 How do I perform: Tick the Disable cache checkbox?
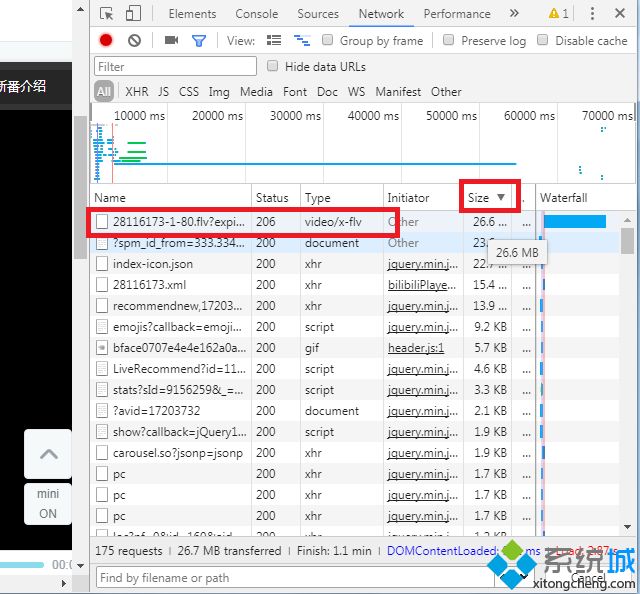tap(542, 40)
